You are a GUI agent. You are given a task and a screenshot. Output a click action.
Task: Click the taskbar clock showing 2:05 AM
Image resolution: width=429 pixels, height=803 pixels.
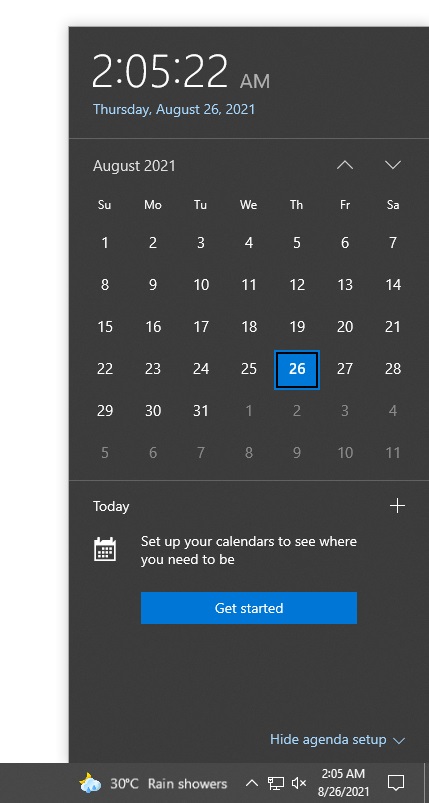pyautogui.click(x=344, y=783)
